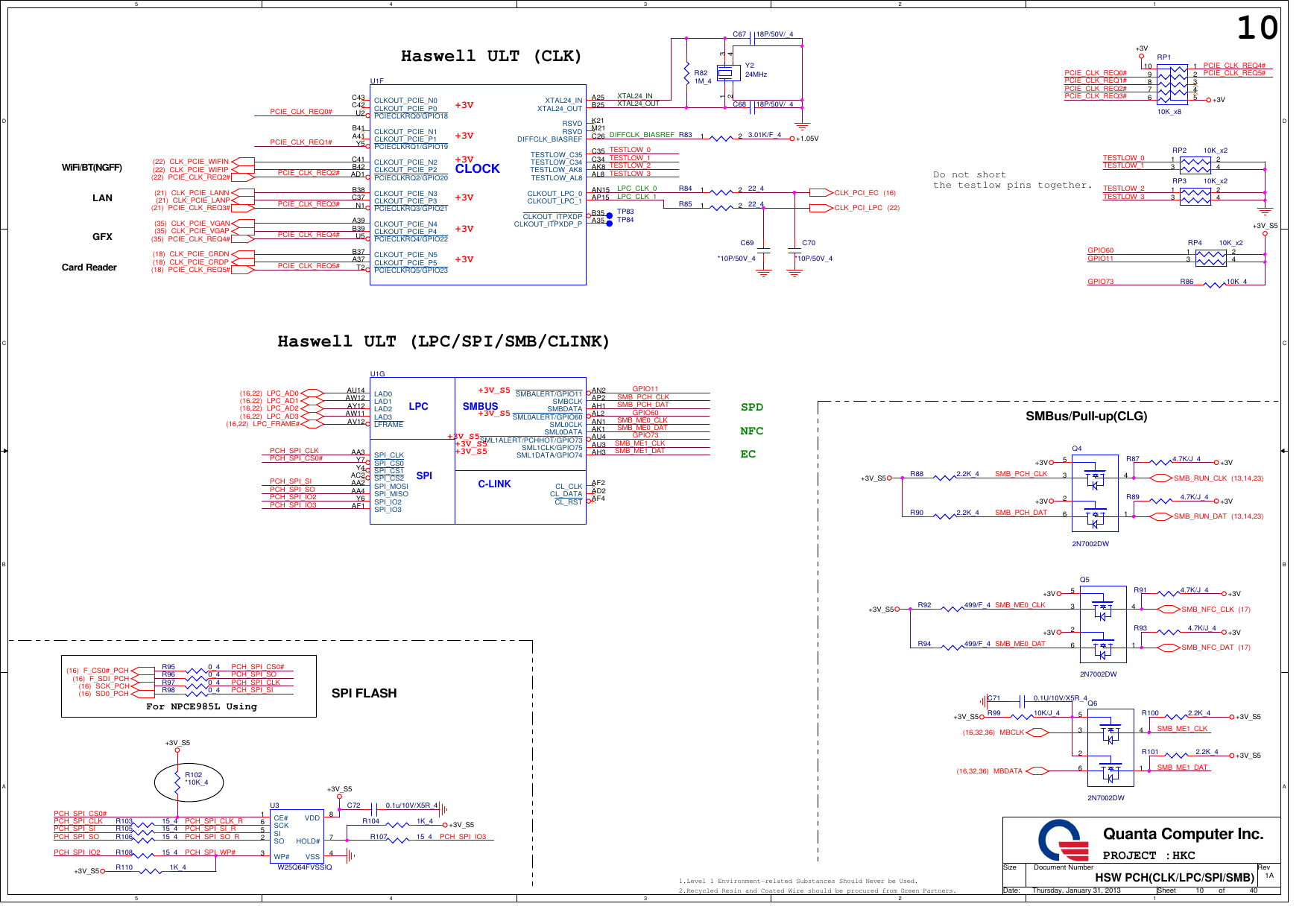Image resolution: width=1308 pixels, height=924 pixels.
Task: Select resistor reference R100
Action: point(1150,713)
